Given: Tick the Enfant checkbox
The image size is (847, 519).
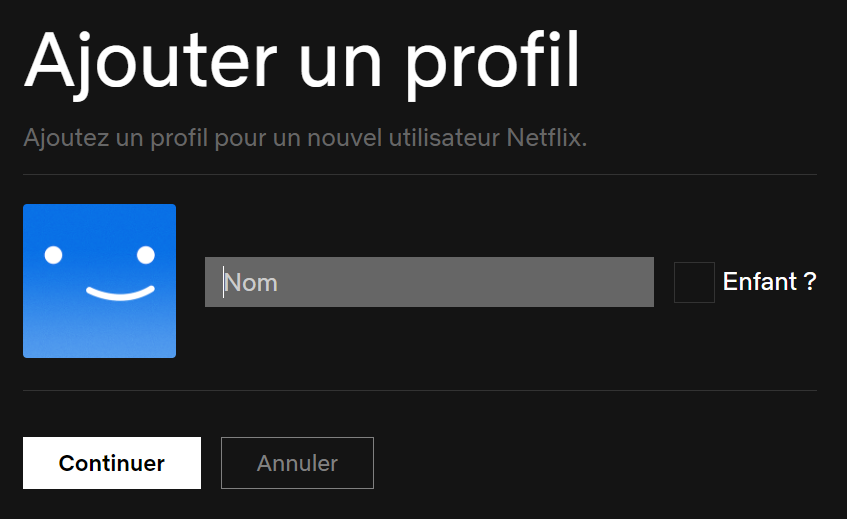Looking at the screenshot, I should [x=694, y=282].
